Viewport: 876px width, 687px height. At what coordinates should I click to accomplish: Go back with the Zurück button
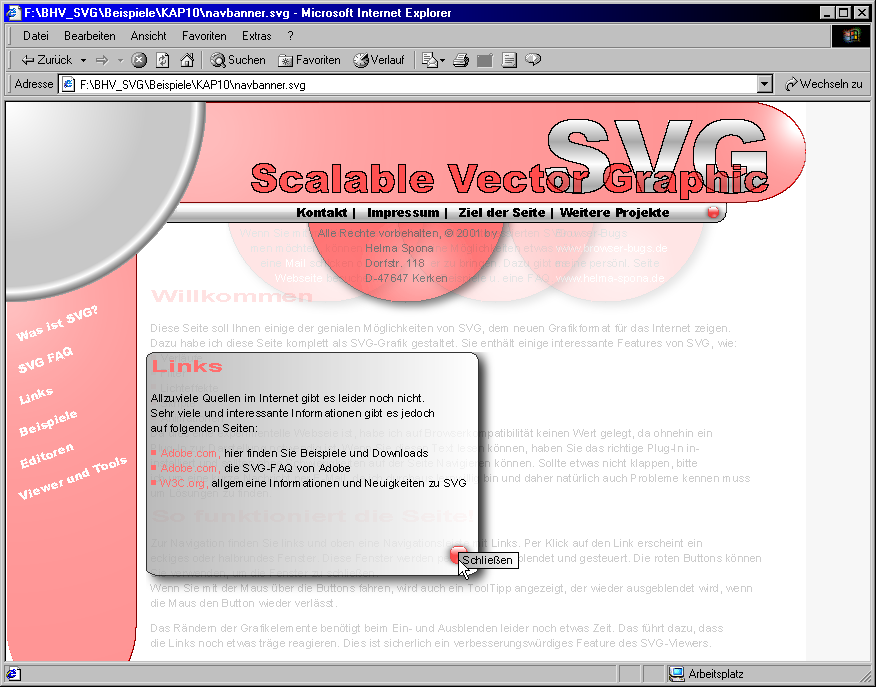coord(46,60)
